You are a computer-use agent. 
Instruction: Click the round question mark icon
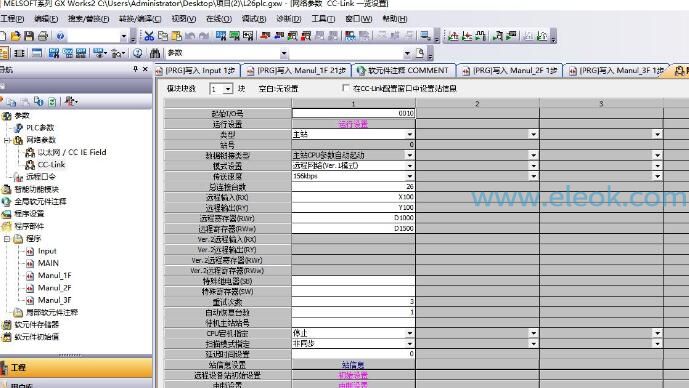138,53
